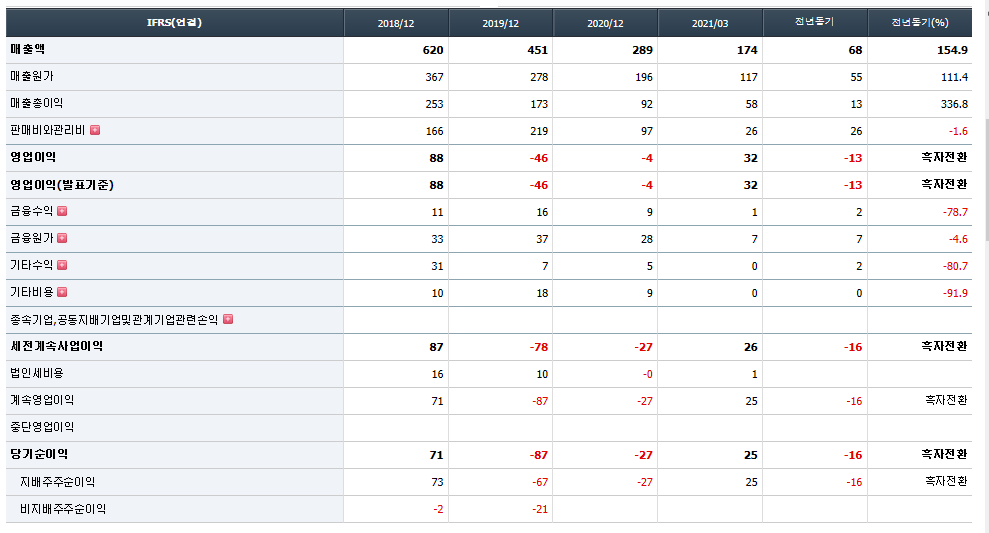Click 매출원가 growth value 111.4
The width and height of the screenshot is (989, 533).
pyautogui.click(x=954, y=77)
